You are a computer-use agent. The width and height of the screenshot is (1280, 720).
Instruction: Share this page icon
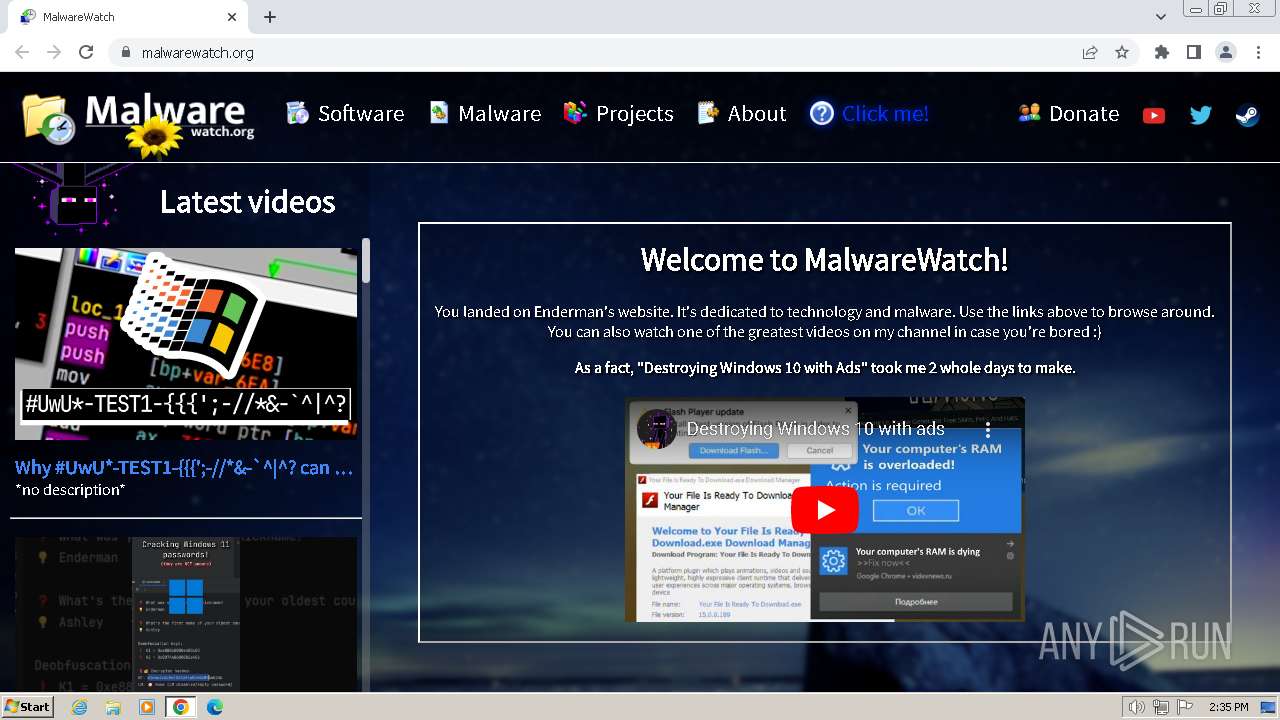pos(1090,52)
